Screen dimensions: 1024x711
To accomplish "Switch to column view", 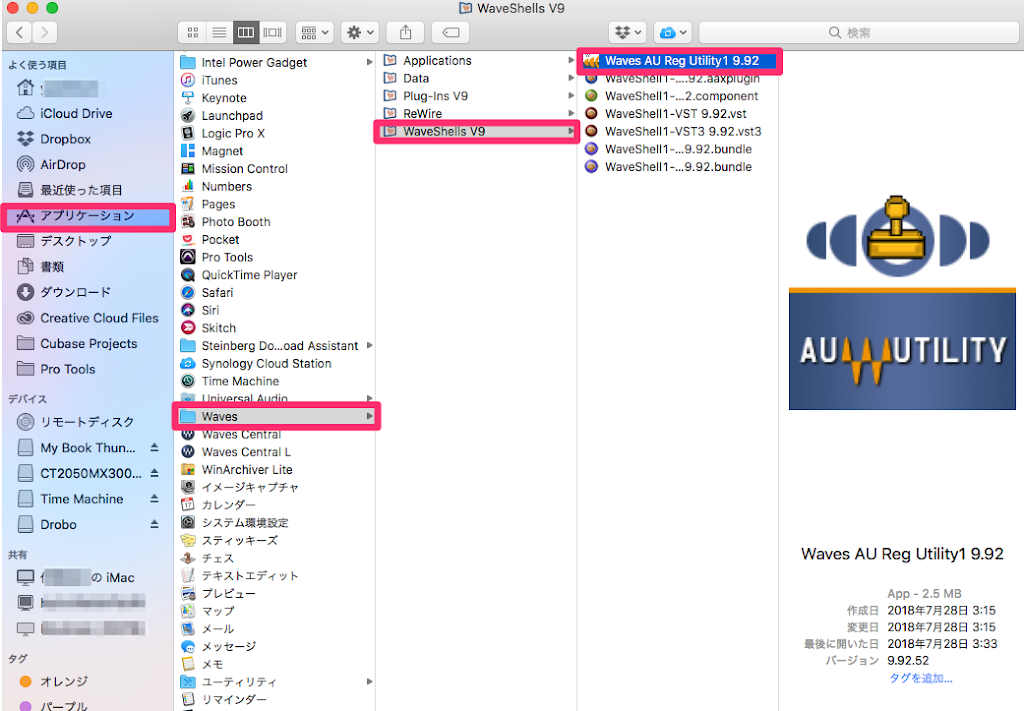I will click(x=246, y=32).
